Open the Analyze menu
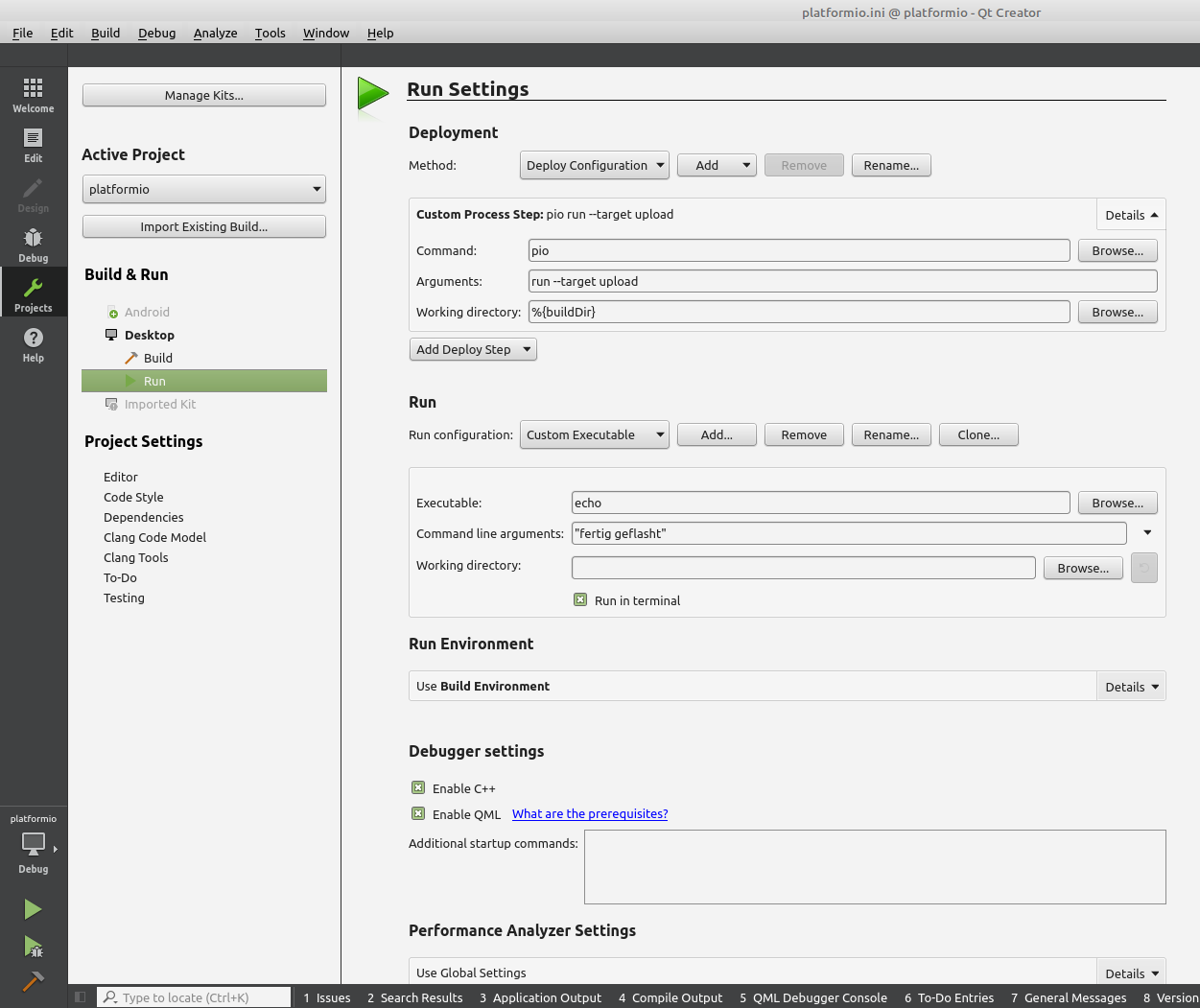This screenshot has height=1008, width=1200. 215,33
